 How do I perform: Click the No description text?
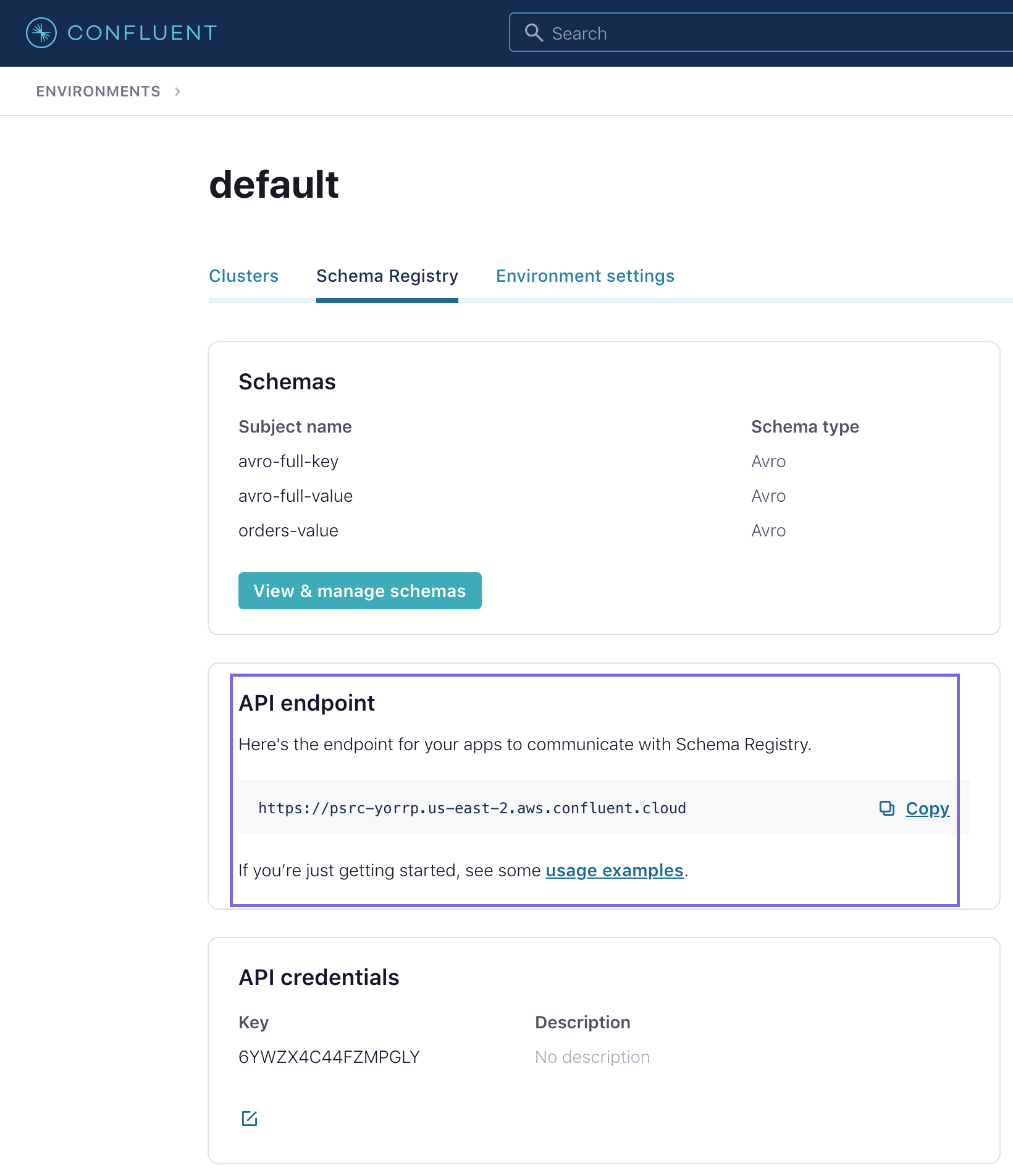(x=592, y=1057)
